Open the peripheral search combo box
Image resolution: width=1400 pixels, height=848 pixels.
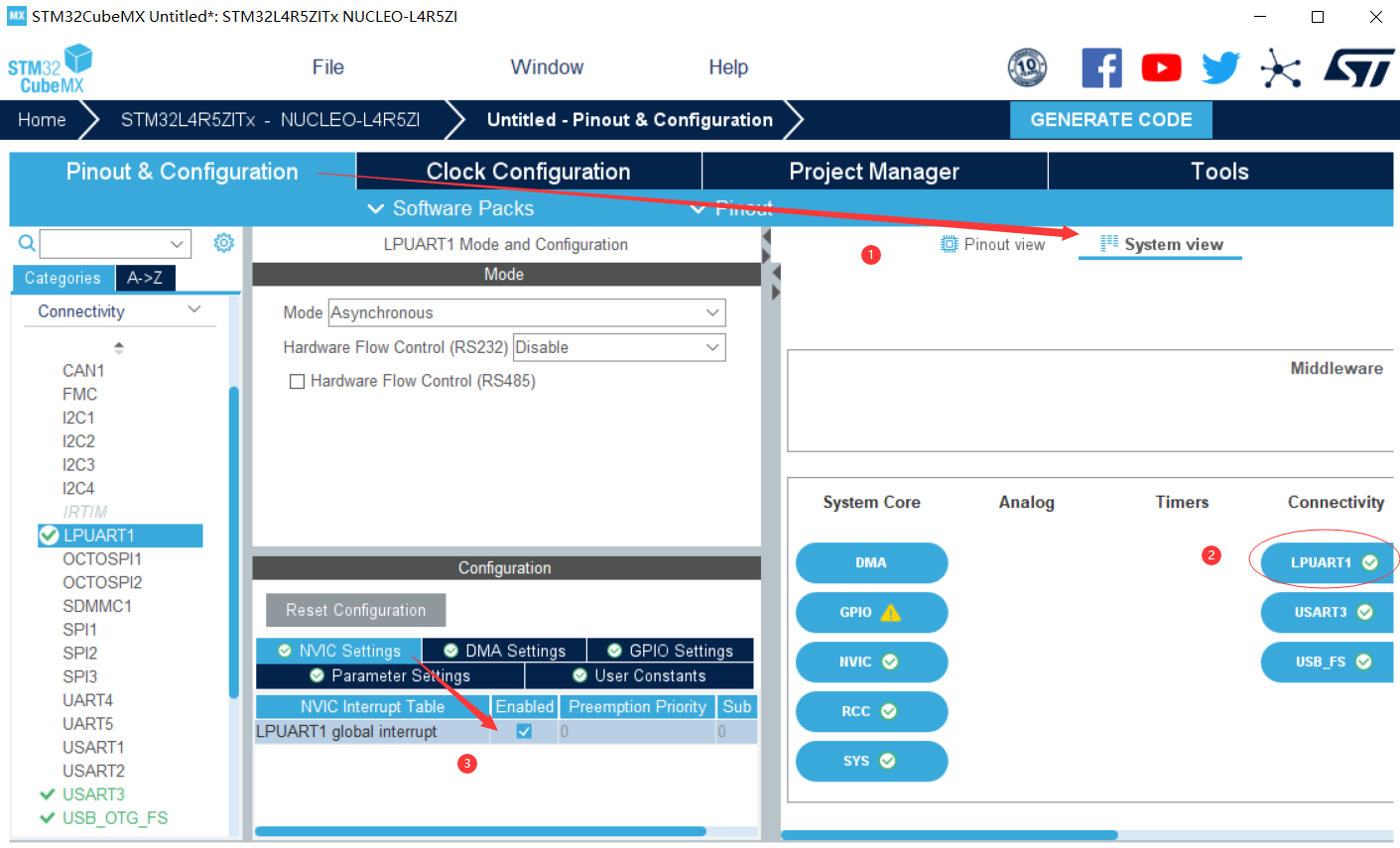click(115, 243)
